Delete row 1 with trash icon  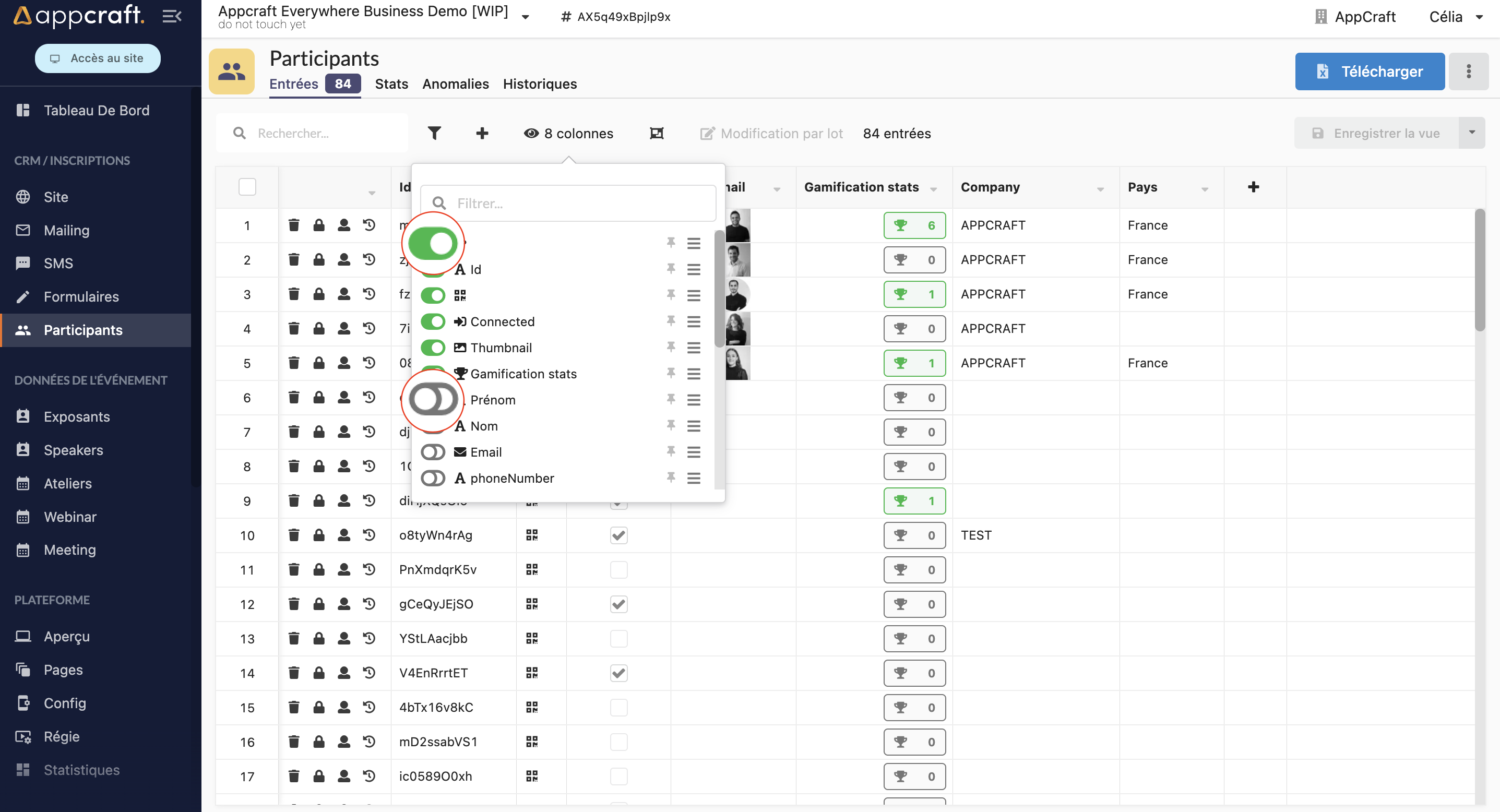(293, 225)
